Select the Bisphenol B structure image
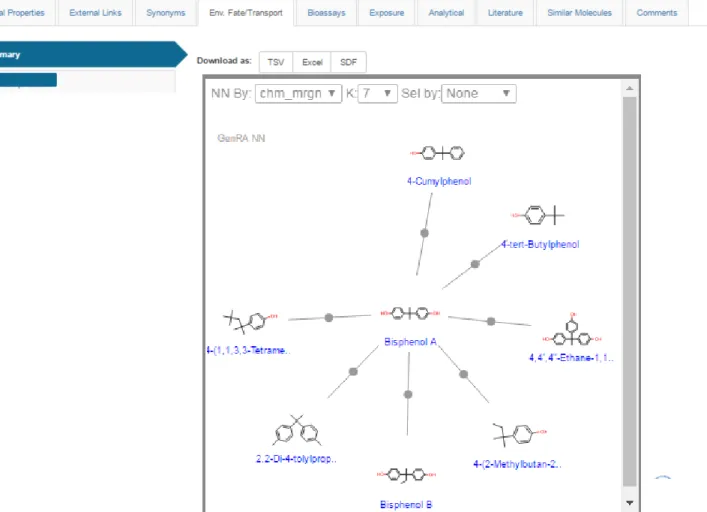707x512 pixels. click(x=406, y=474)
